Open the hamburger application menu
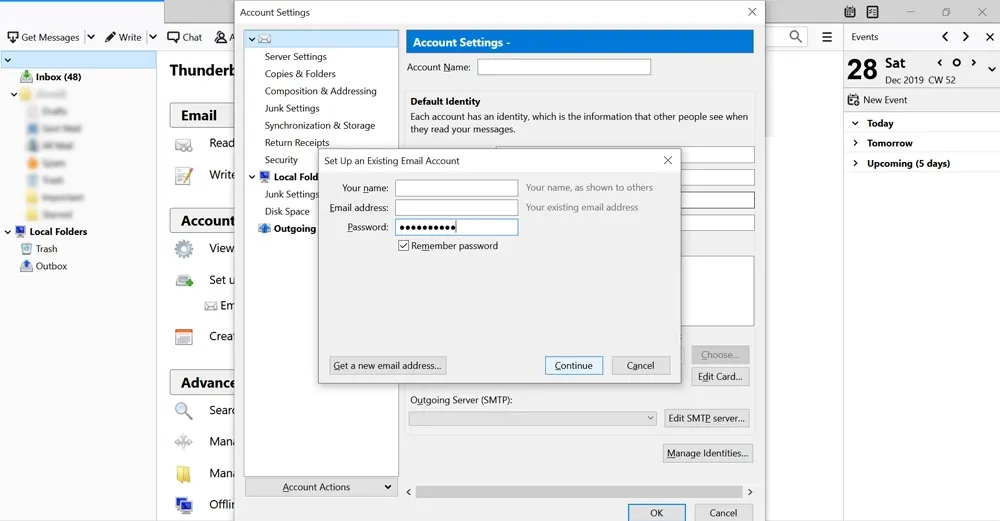 coord(827,37)
